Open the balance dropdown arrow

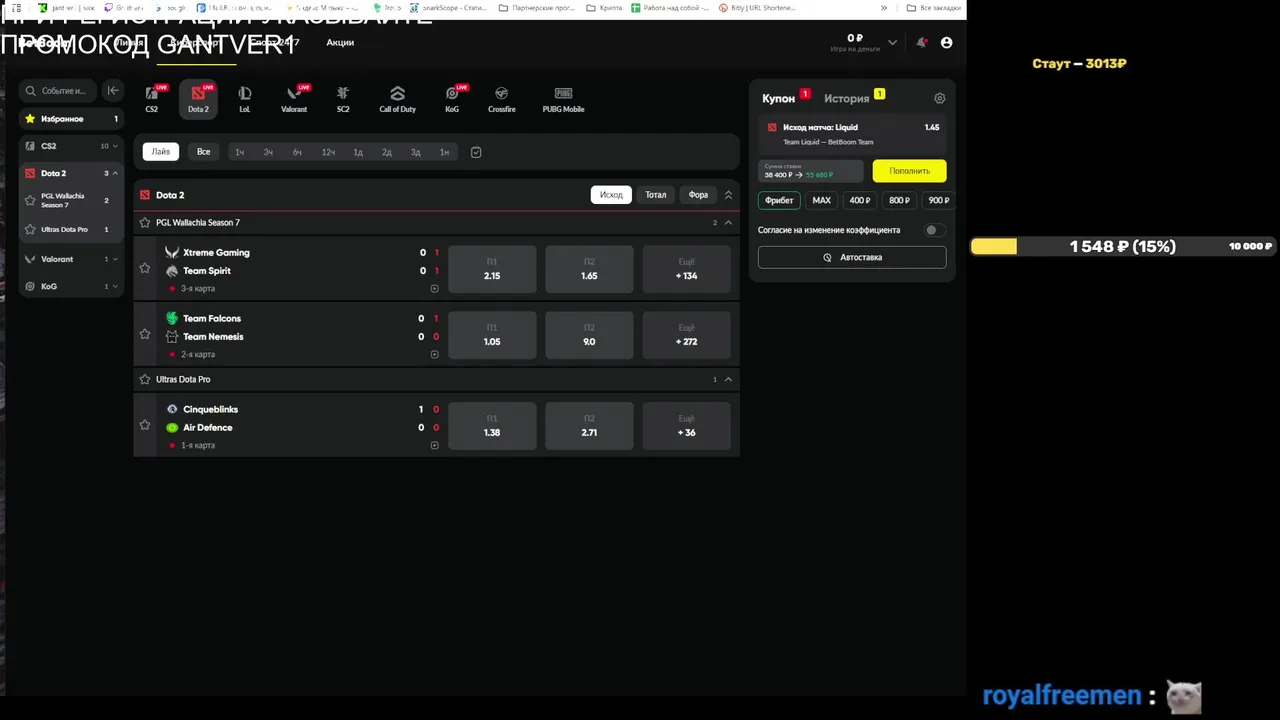point(892,43)
